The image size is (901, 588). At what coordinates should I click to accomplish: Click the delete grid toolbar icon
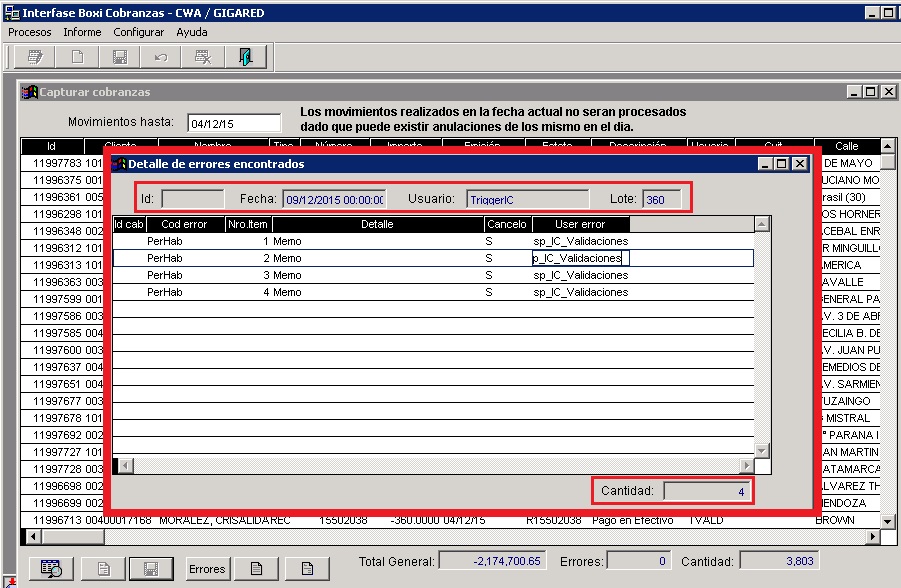pyautogui.click(x=203, y=57)
